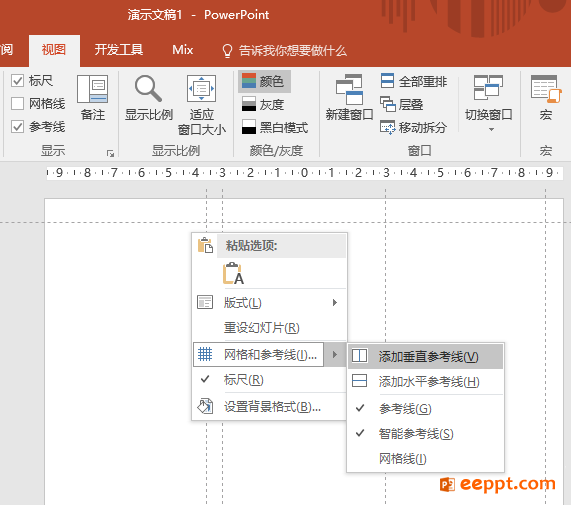Open the Notes (备注) view icon

pos(92,98)
